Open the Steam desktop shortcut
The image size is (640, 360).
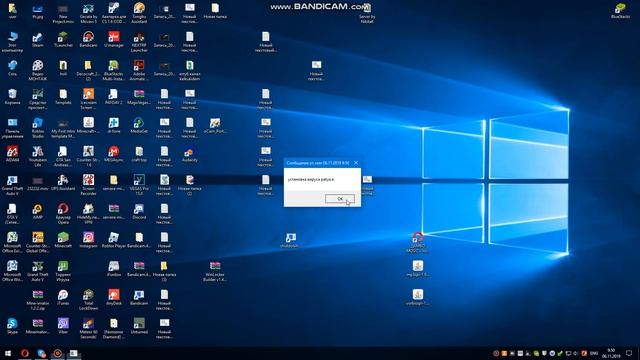(x=38, y=41)
